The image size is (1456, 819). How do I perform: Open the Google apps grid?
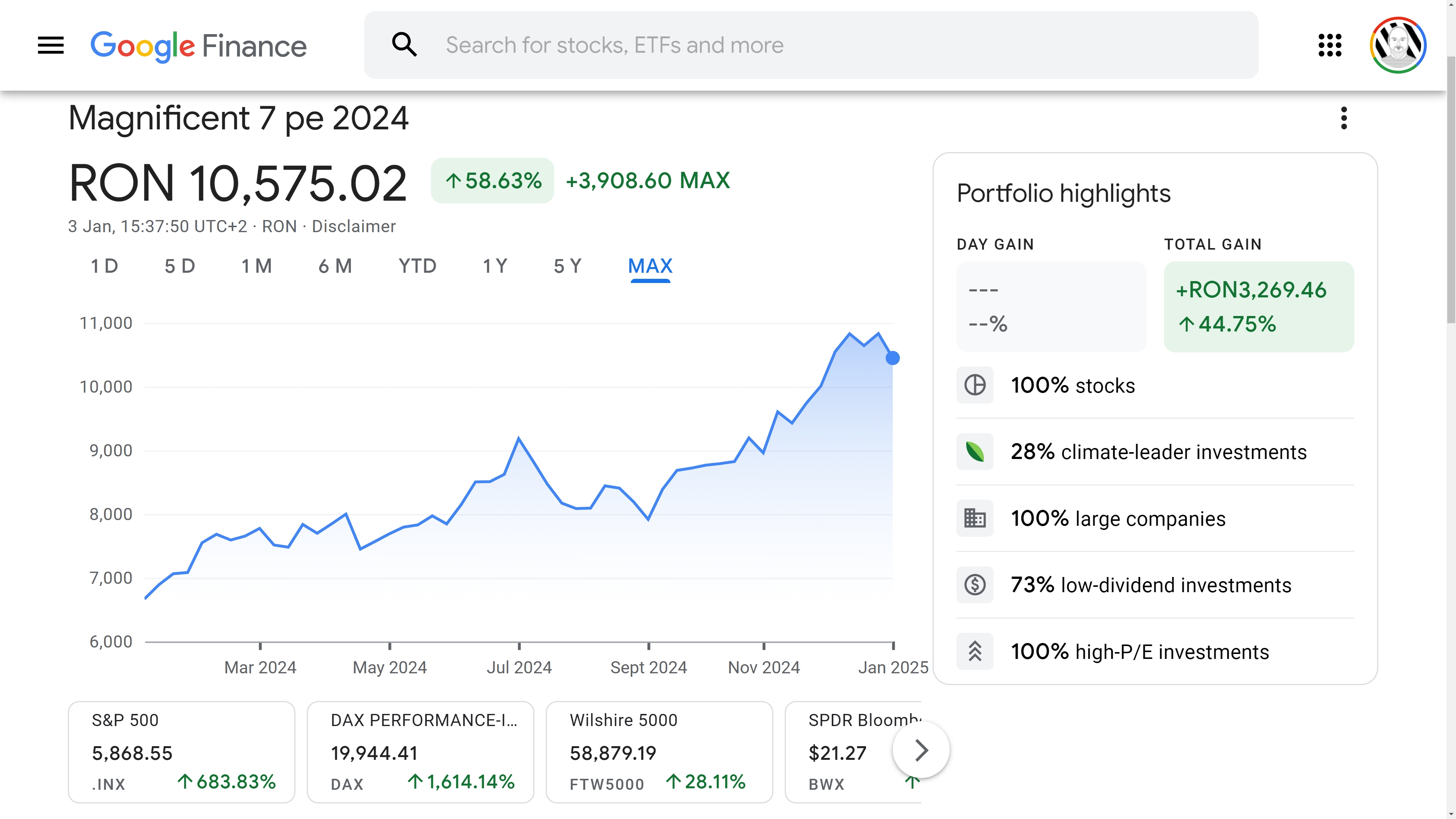pos(1329,45)
